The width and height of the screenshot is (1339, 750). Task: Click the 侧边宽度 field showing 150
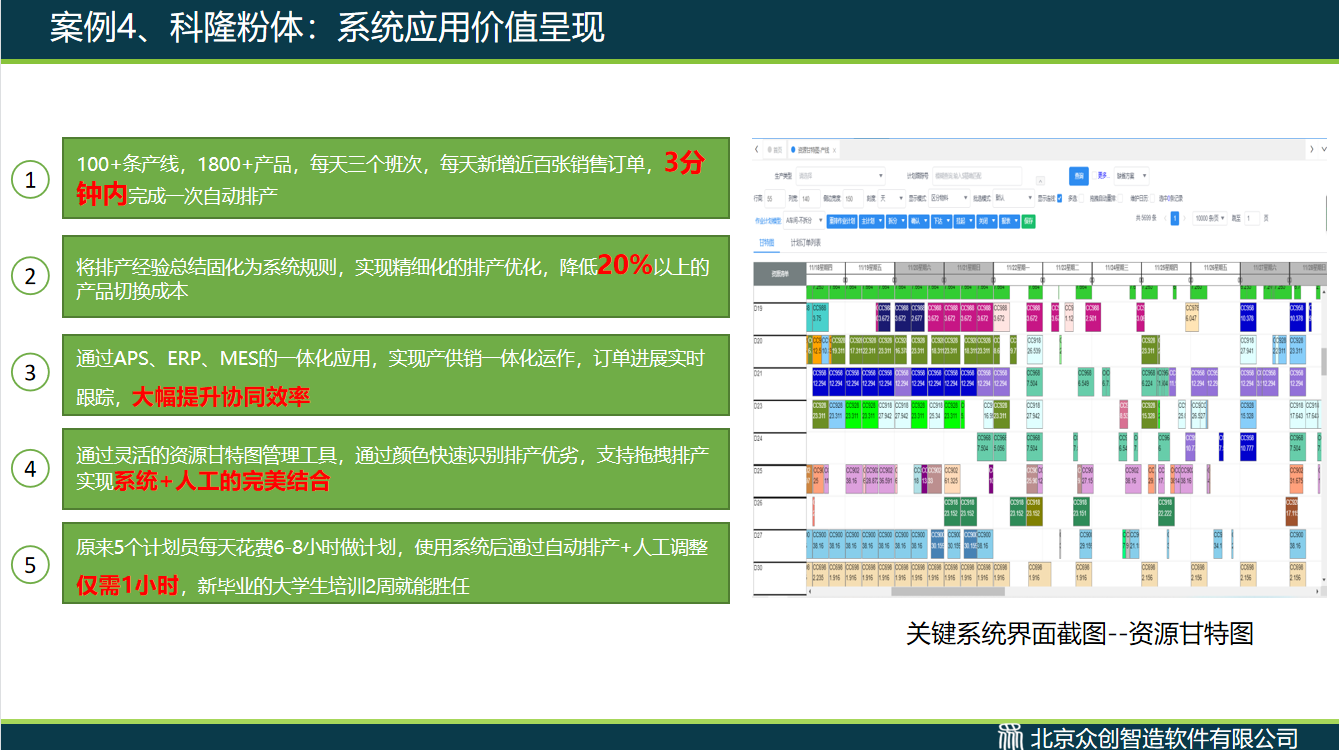[853, 199]
